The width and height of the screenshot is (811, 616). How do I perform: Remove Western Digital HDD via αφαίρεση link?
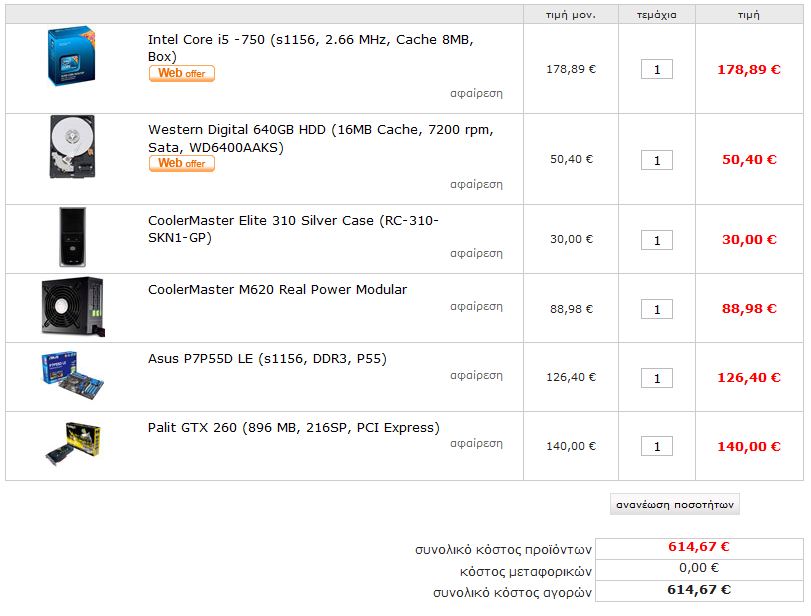pos(476,185)
